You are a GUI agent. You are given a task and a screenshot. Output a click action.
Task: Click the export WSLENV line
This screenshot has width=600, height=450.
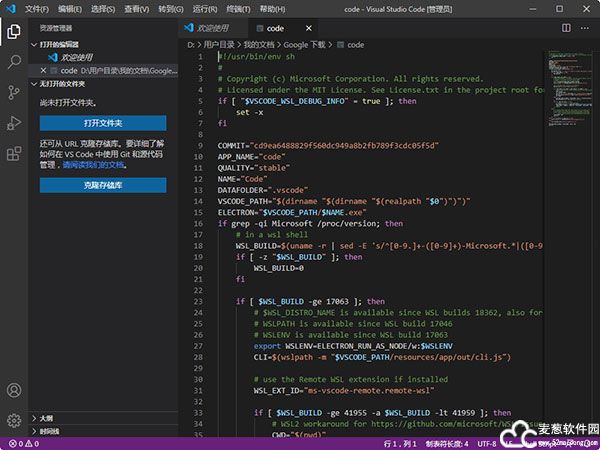tap(353, 346)
